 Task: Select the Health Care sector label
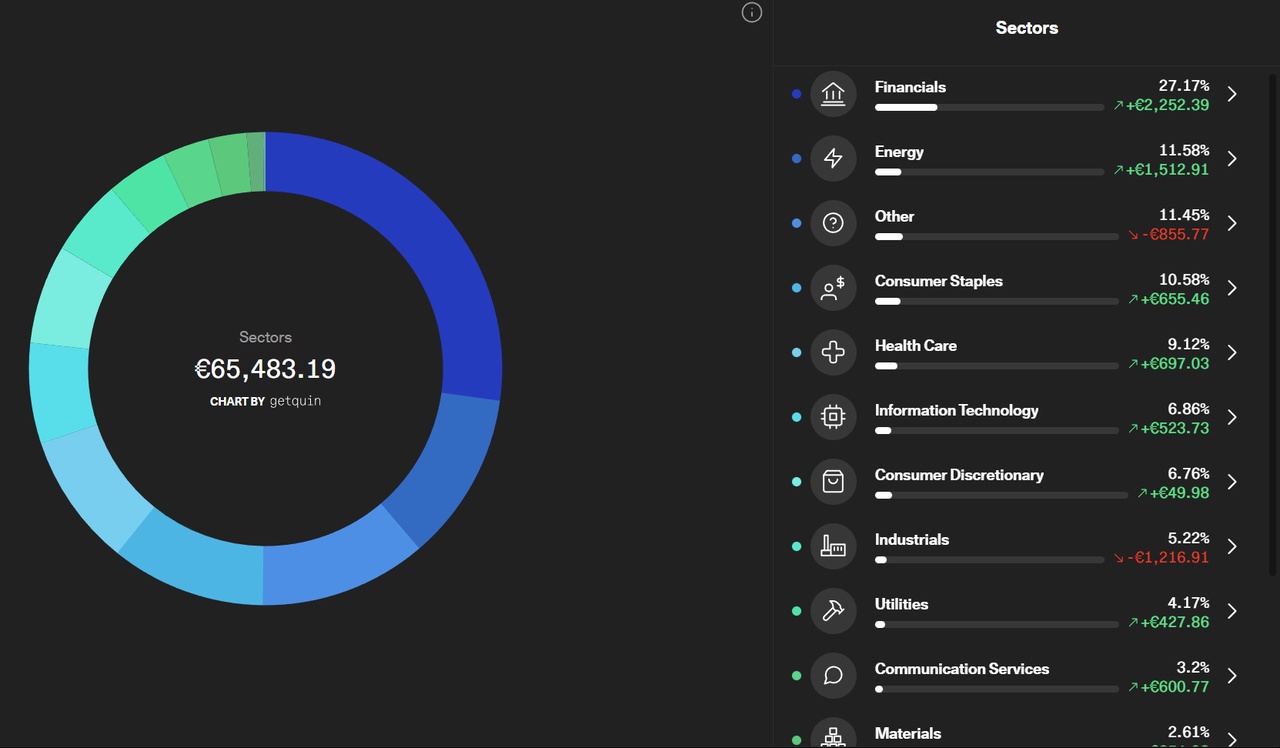pyautogui.click(x=915, y=345)
